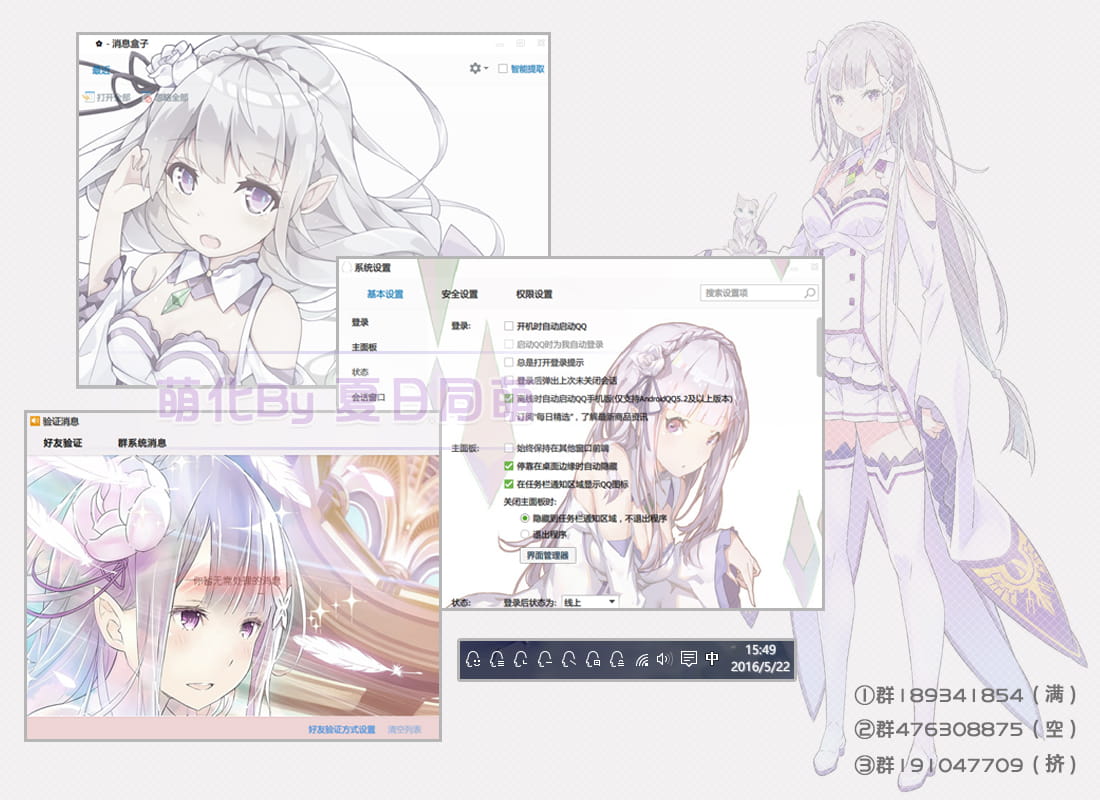Open the 登录后状态为 线上 dropdown

pos(589,602)
